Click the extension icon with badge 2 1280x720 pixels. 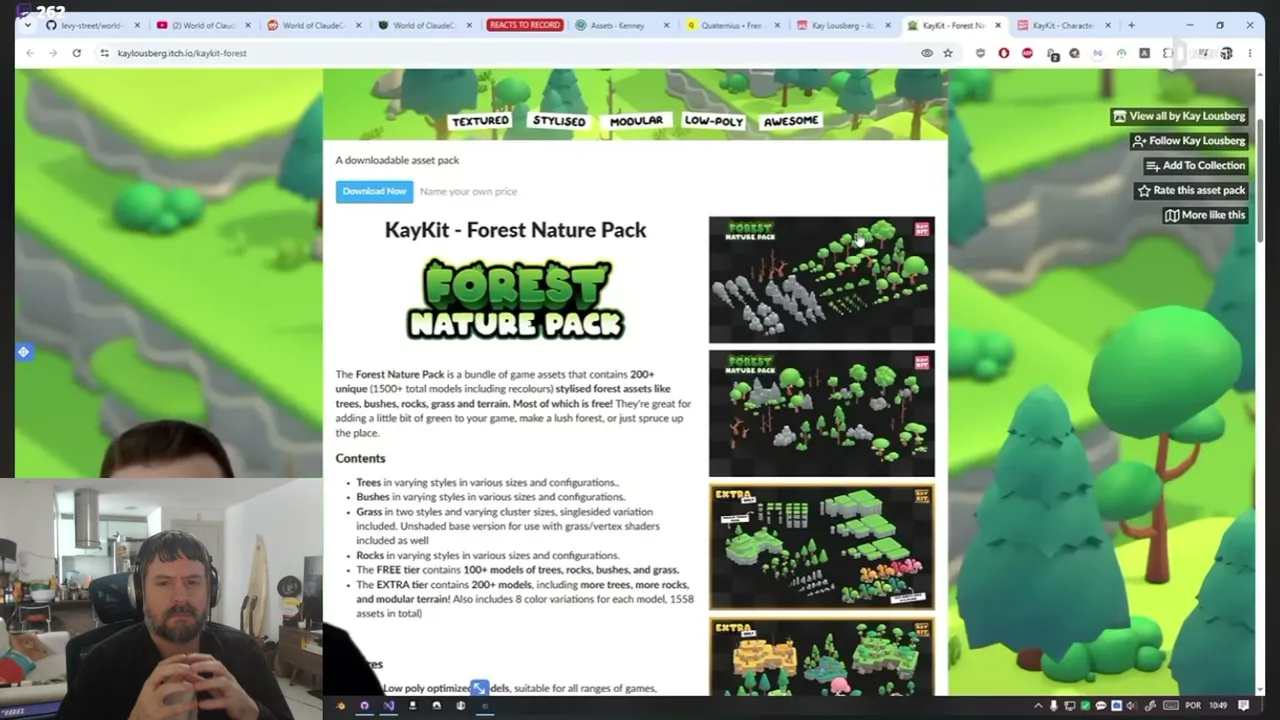click(x=1052, y=54)
